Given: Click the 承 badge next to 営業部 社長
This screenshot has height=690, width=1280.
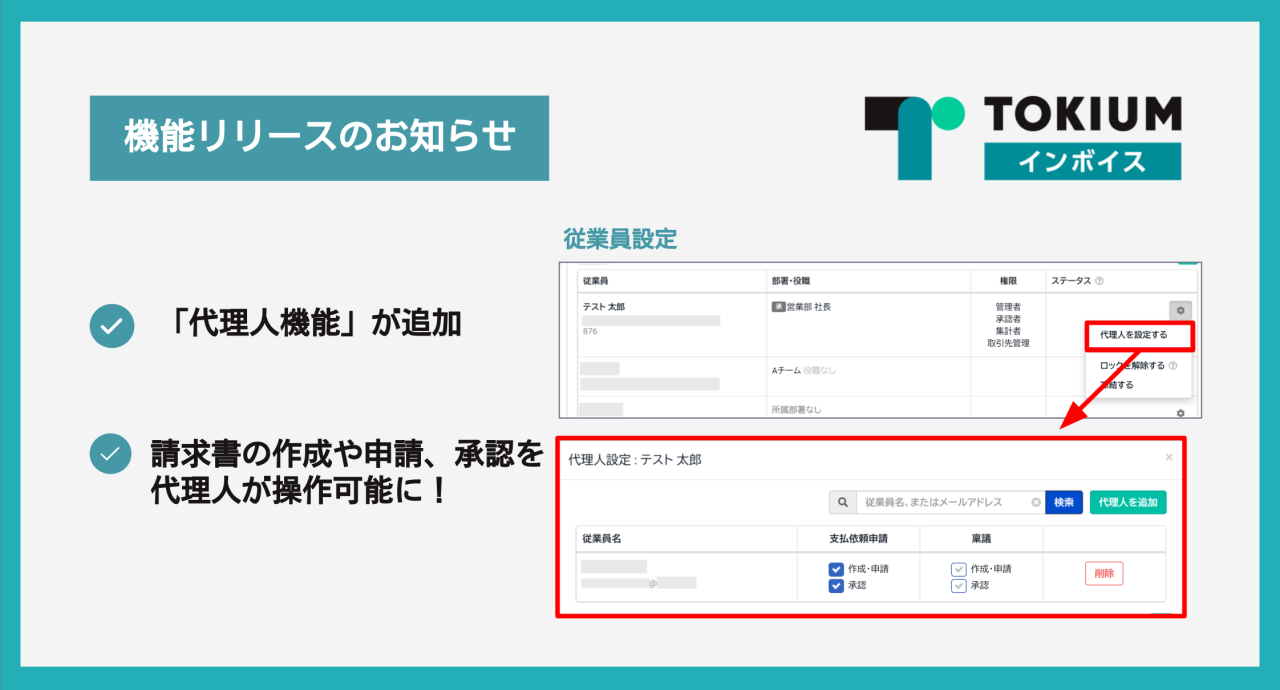Looking at the screenshot, I should coord(778,307).
